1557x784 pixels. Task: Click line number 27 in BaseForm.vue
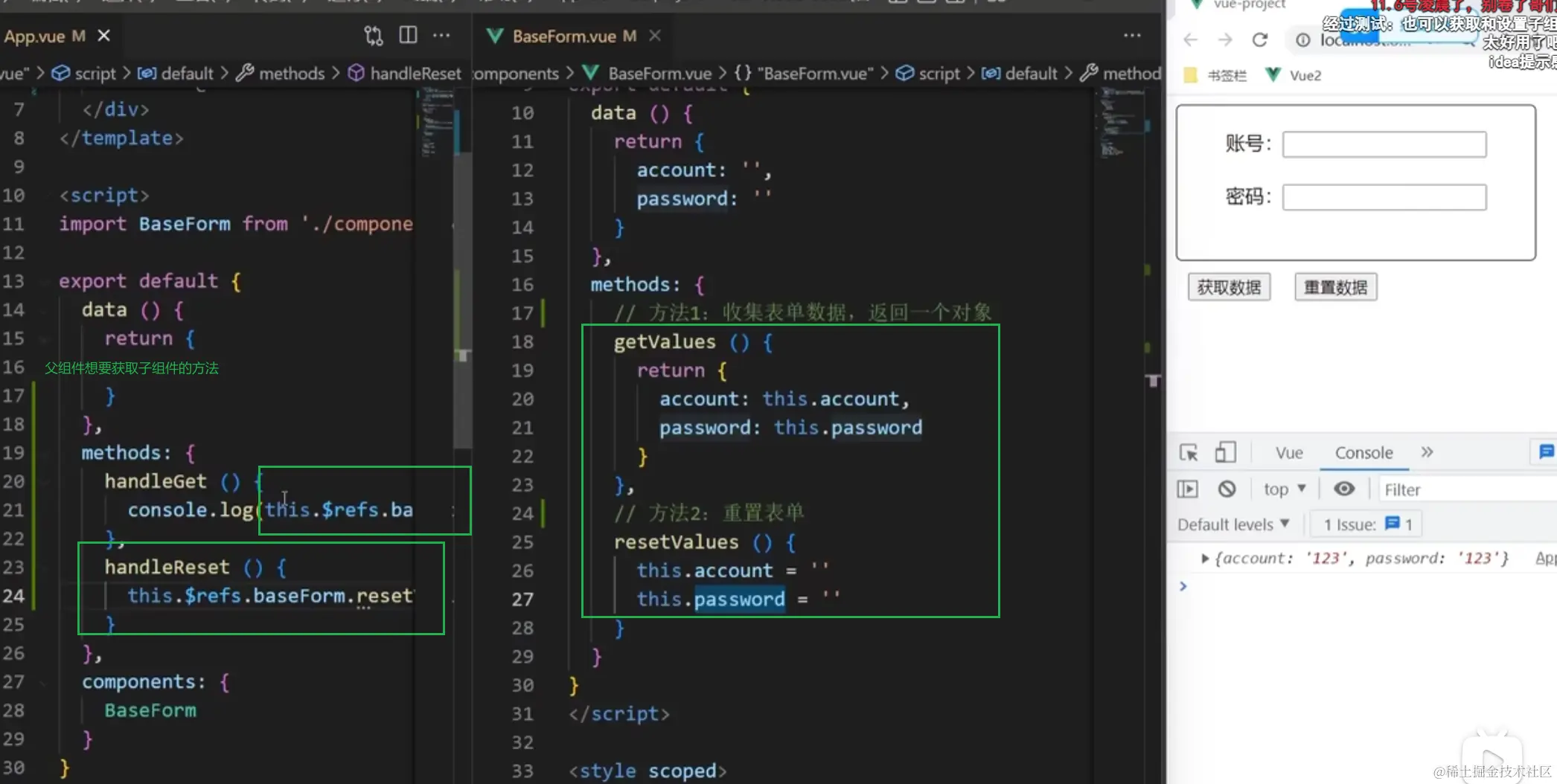pyautogui.click(x=522, y=600)
